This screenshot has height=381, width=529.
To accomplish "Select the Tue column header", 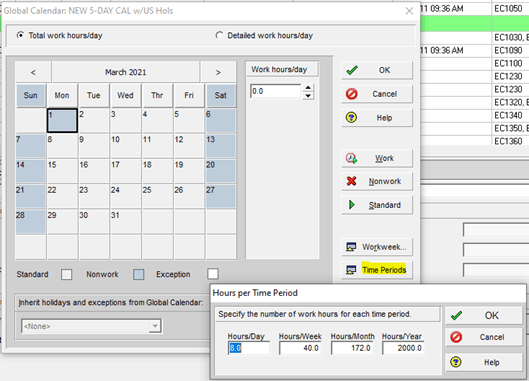I will coord(93,96).
